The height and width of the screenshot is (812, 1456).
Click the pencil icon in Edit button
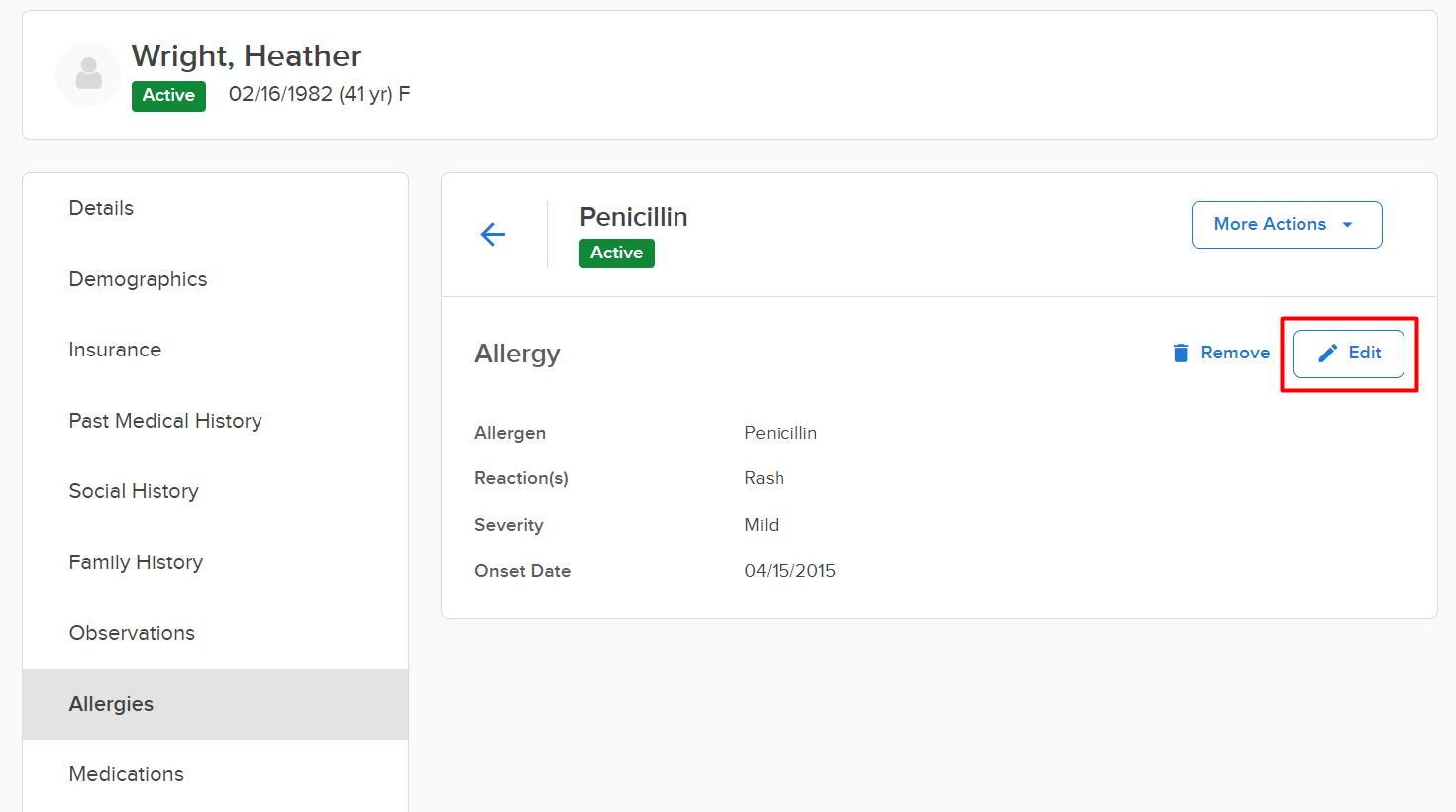1328,354
